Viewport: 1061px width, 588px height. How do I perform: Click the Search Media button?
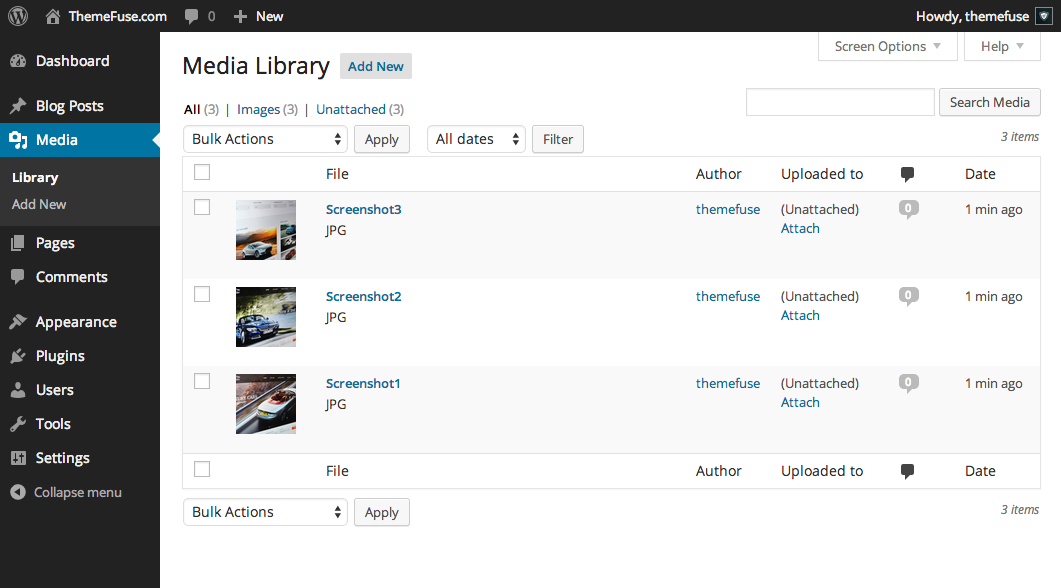989,102
